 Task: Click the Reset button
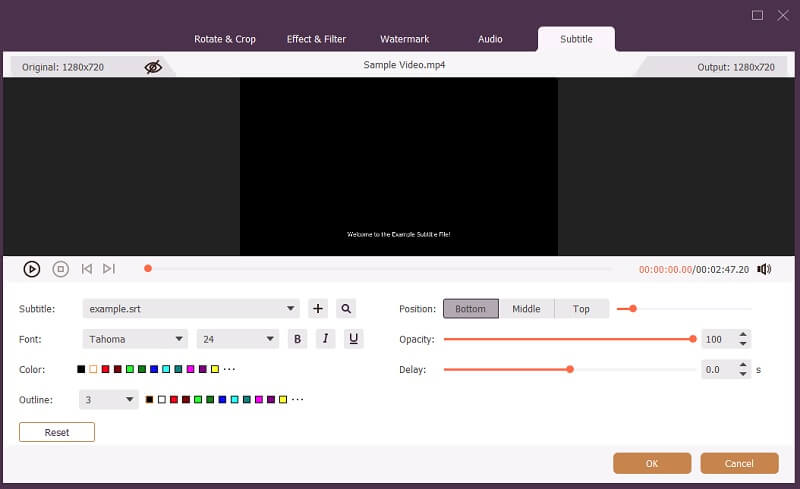point(57,432)
